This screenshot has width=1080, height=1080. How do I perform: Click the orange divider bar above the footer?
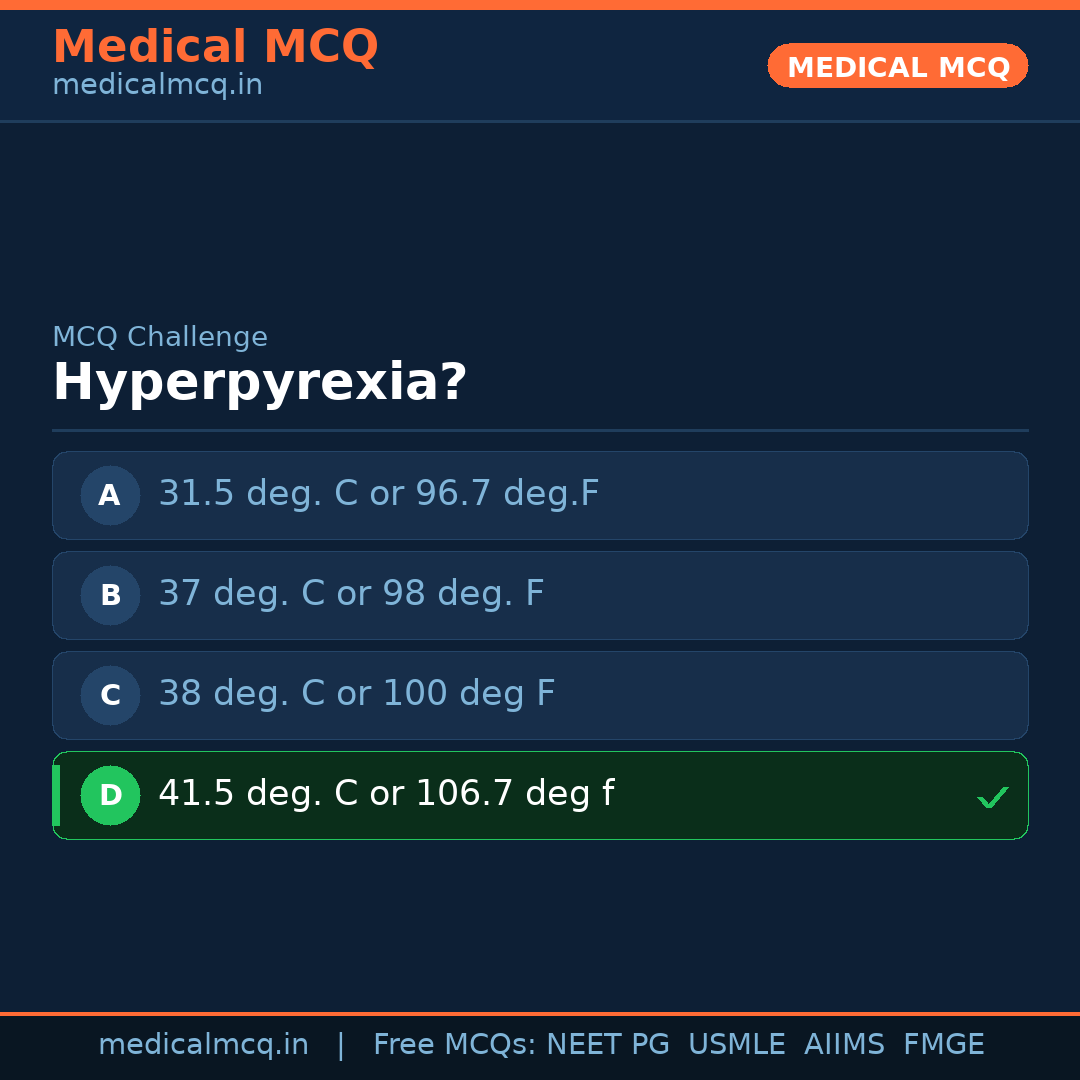tap(540, 1011)
